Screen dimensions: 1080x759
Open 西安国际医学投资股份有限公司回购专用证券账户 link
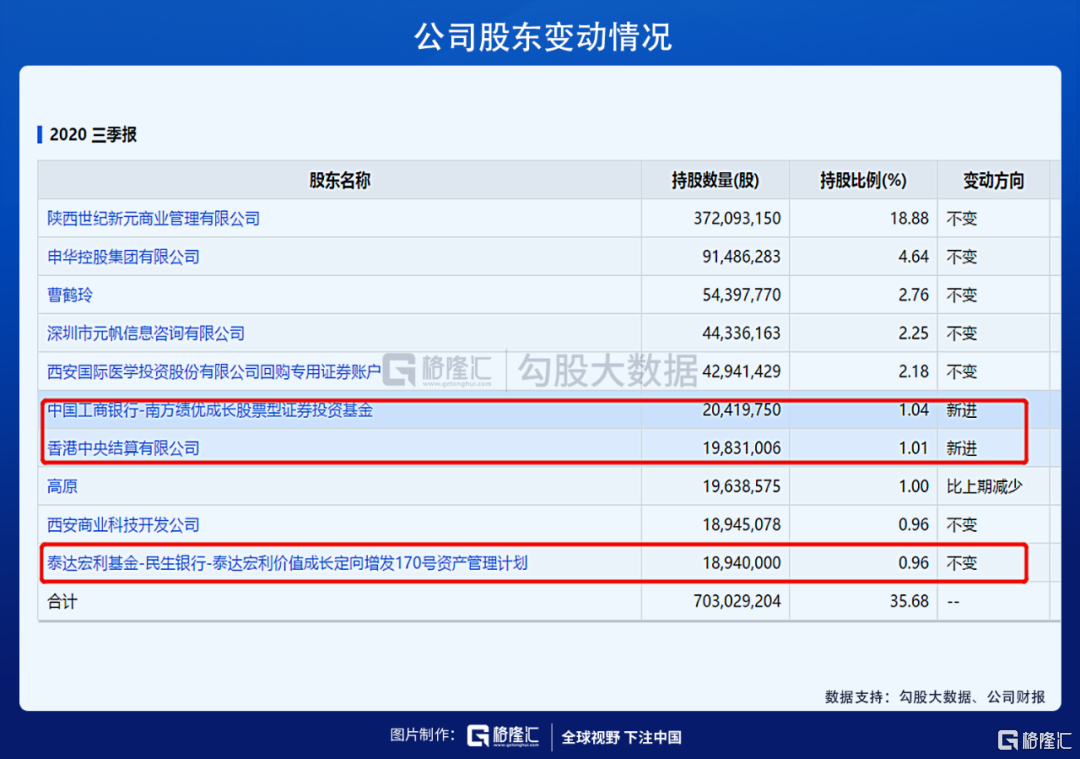[x=214, y=372]
